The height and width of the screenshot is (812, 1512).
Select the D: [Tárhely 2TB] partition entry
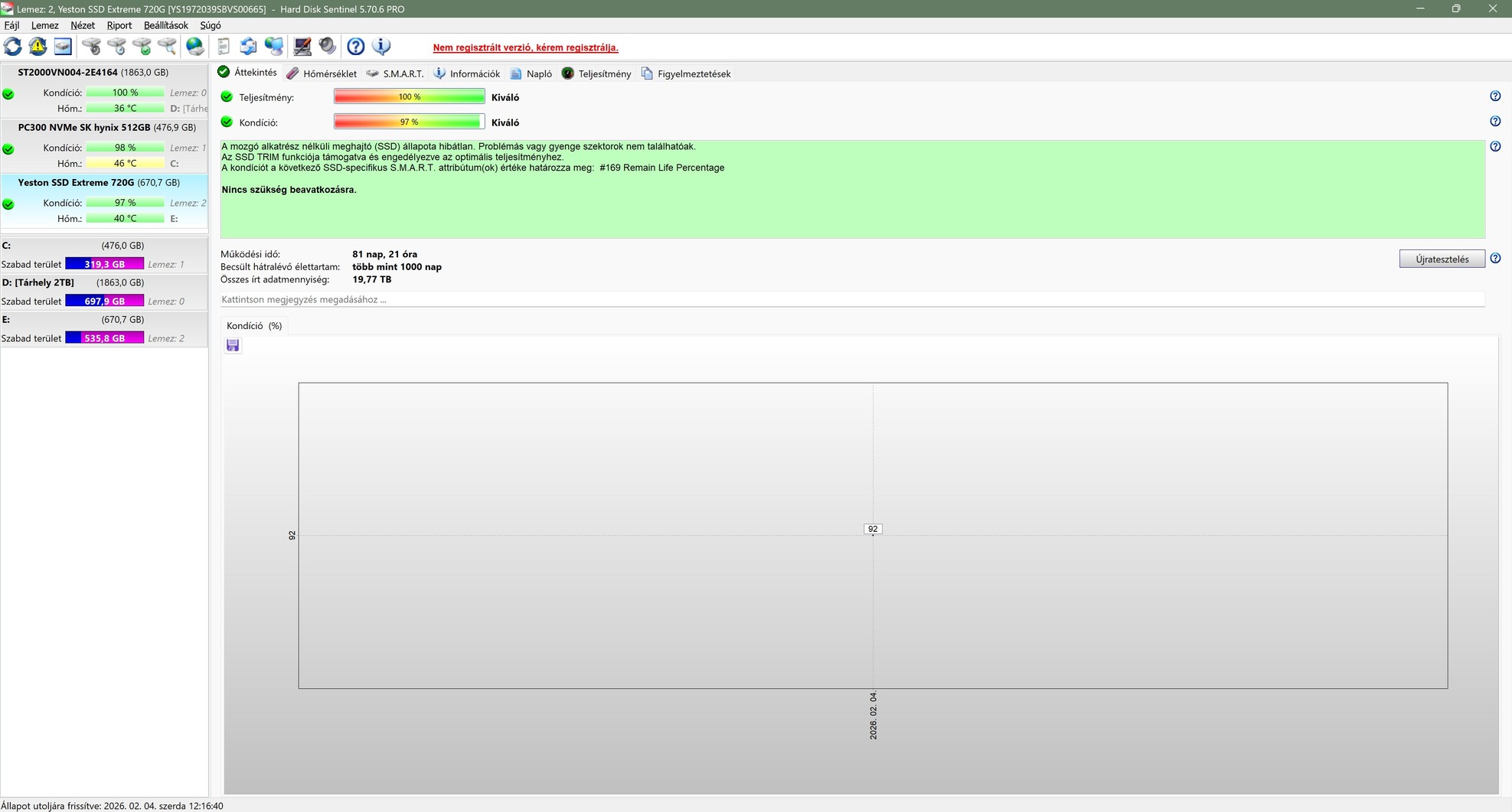coord(104,292)
